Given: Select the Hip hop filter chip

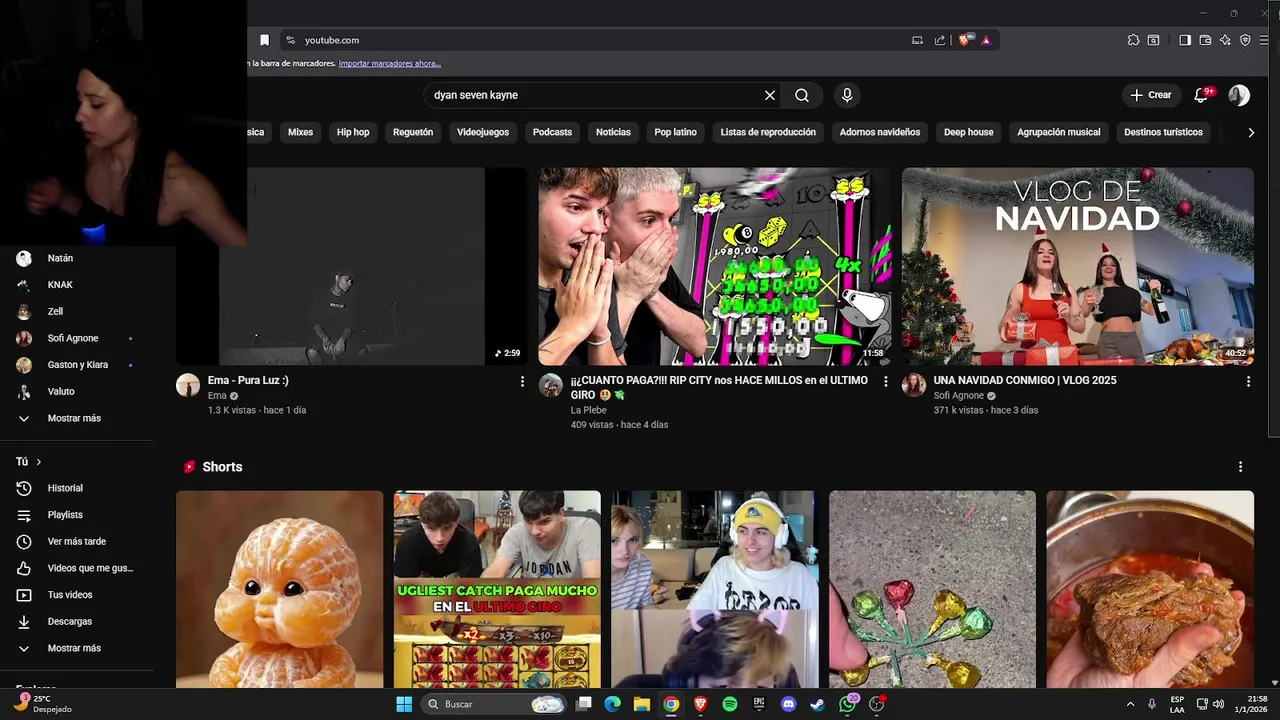Looking at the screenshot, I should (353, 132).
